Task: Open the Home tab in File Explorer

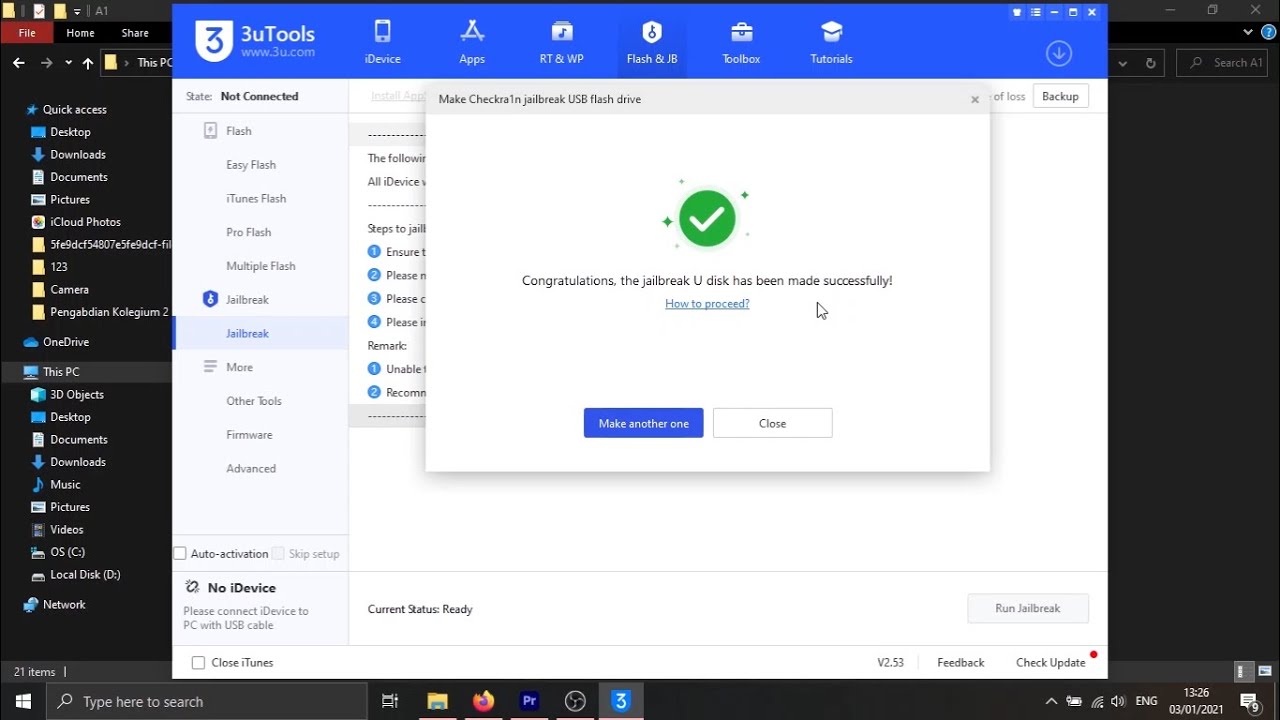Action: tap(81, 33)
